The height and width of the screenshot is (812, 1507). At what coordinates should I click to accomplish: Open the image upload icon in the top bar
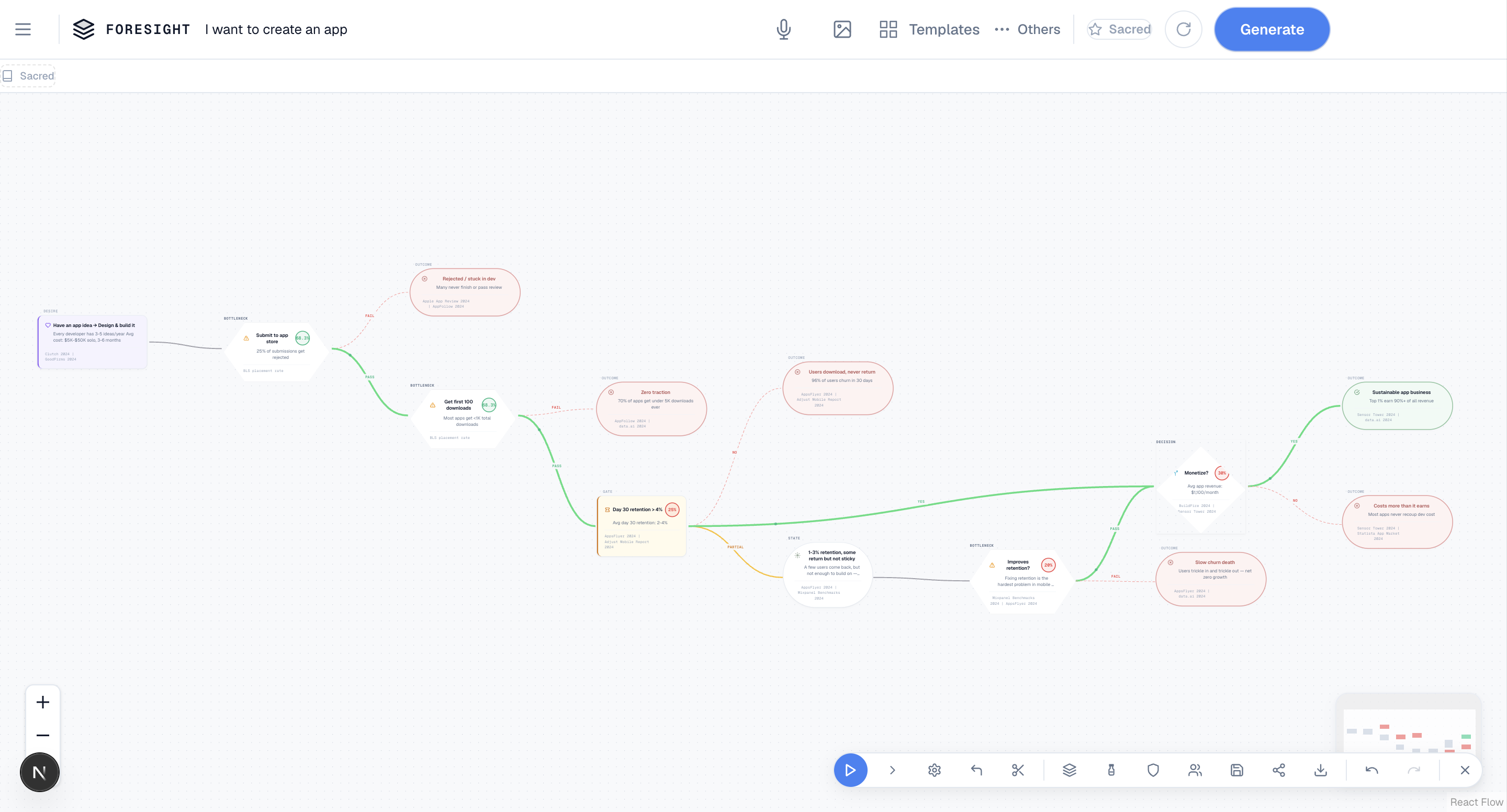842,29
